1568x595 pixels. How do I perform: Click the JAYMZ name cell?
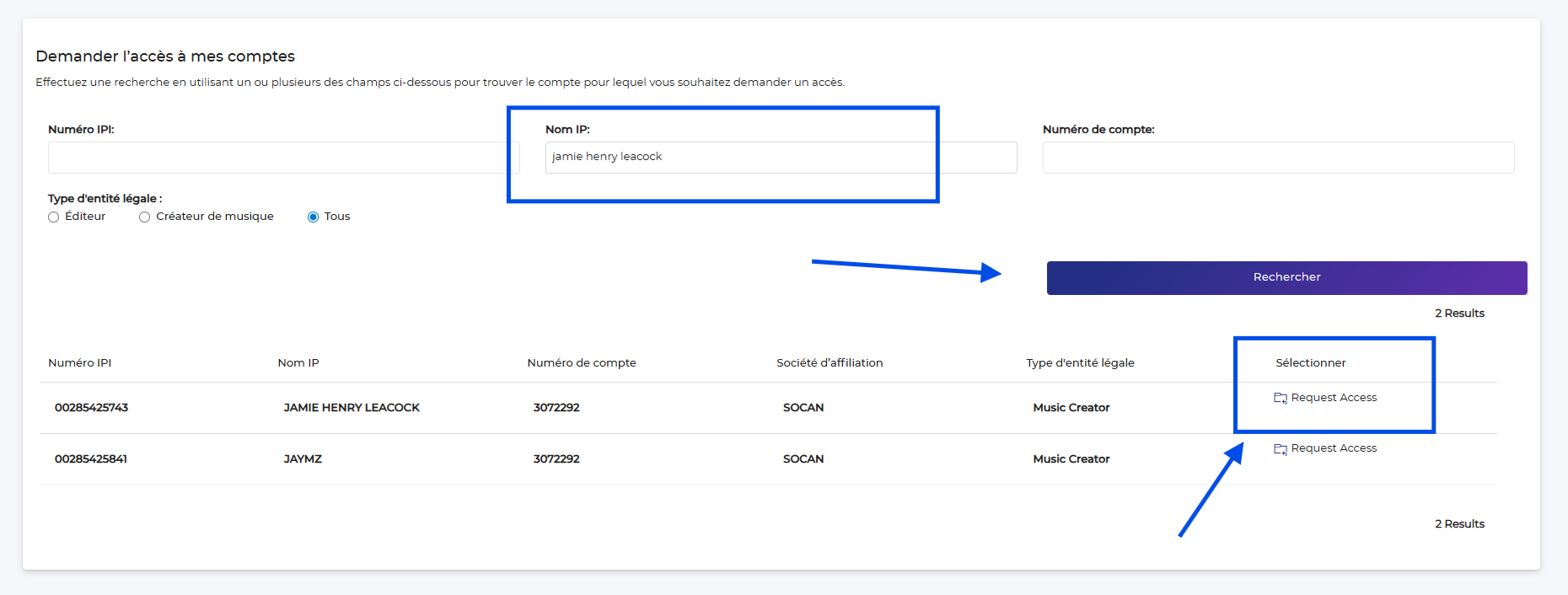coord(303,459)
